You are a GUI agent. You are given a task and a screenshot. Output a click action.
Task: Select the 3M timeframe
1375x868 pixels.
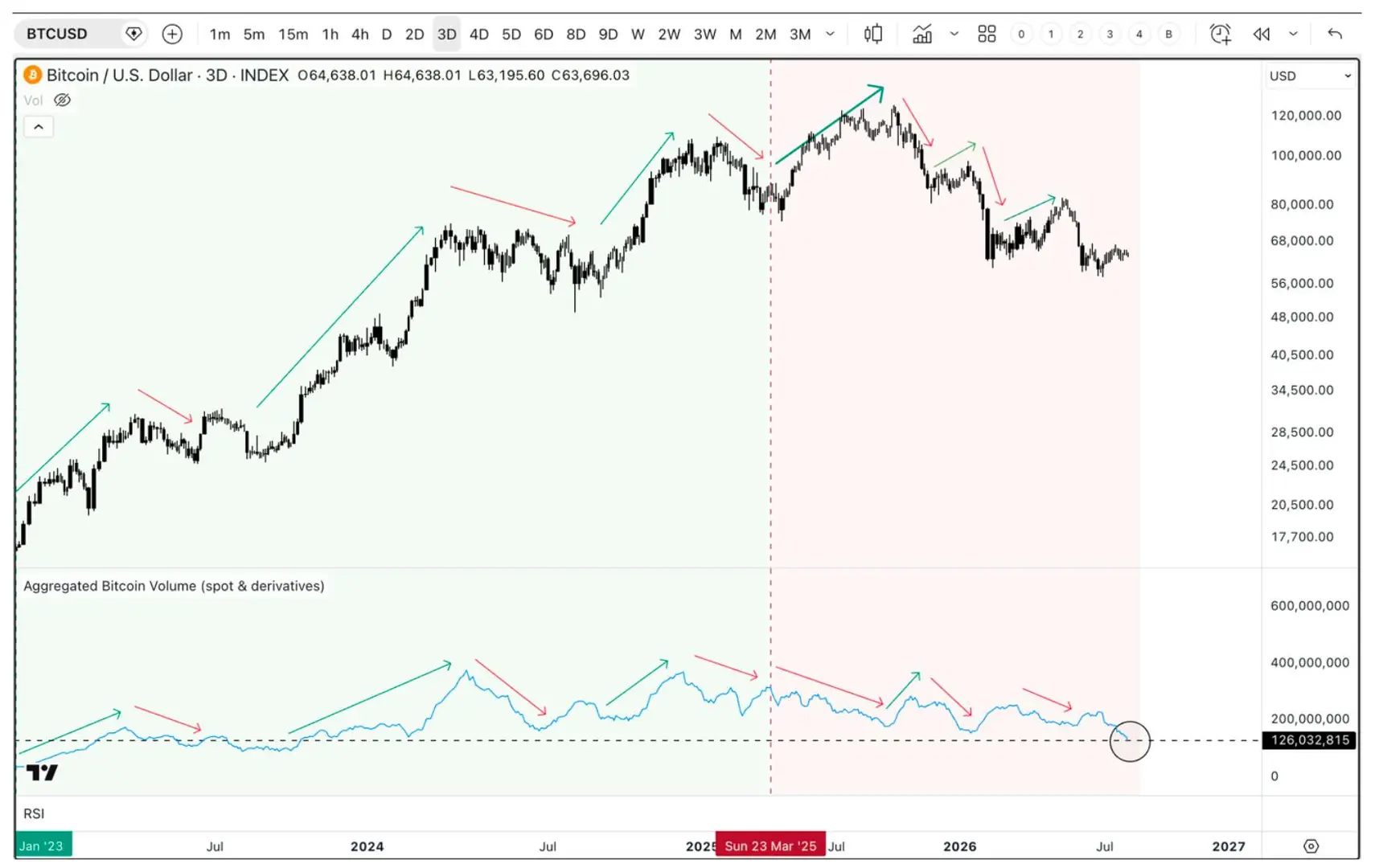point(800,35)
